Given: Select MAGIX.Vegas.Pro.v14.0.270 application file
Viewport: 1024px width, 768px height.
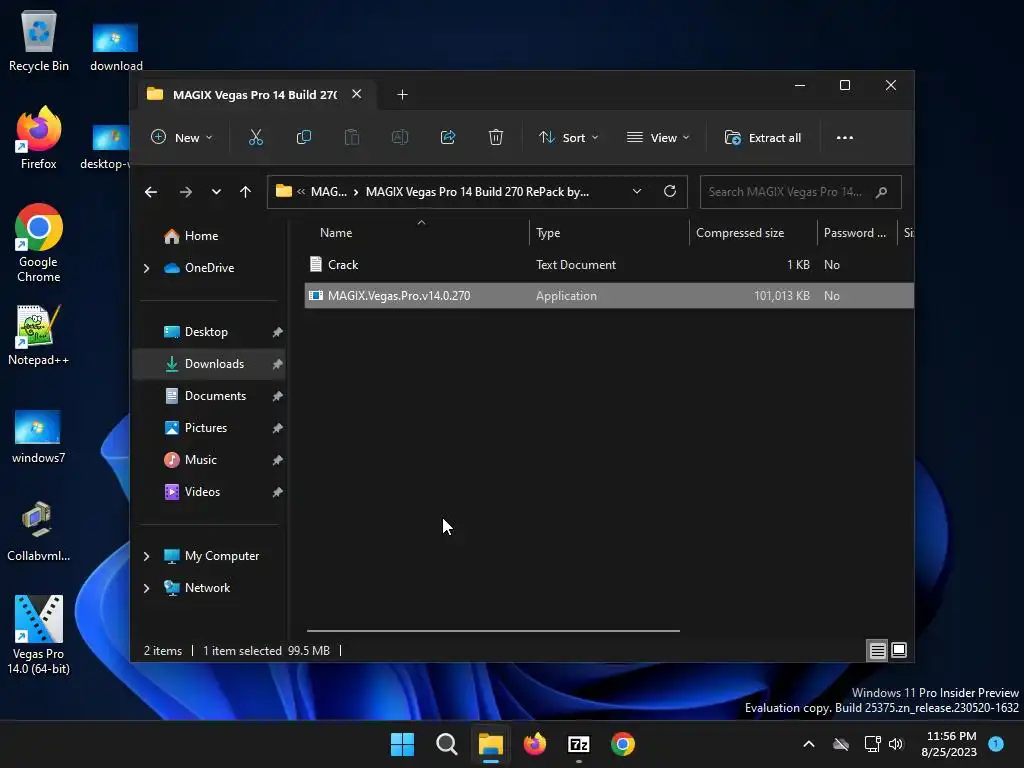Looking at the screenshot, I should (x=609, y=296).
